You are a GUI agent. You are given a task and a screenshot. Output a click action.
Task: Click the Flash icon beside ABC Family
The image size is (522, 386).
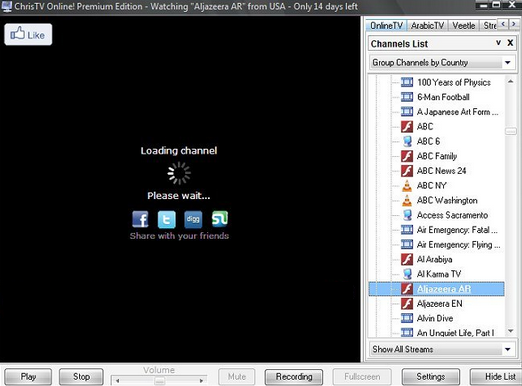[407, 156]
